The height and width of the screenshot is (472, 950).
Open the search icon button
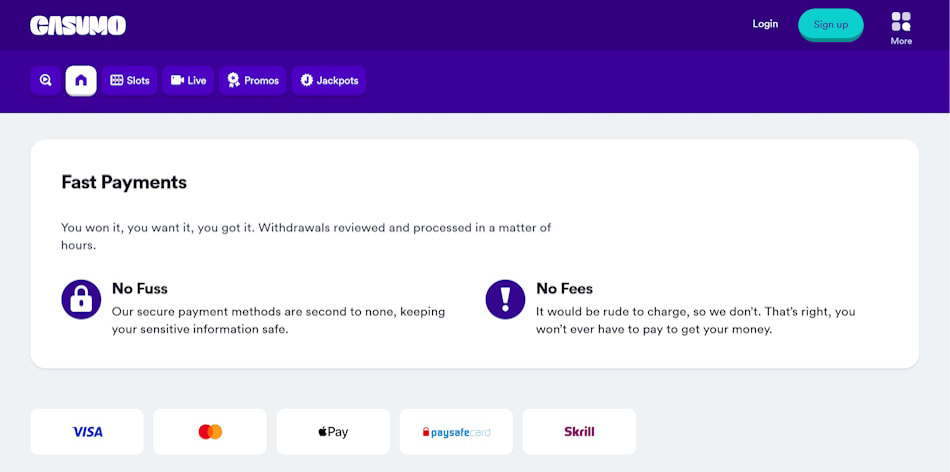(46, 80)
